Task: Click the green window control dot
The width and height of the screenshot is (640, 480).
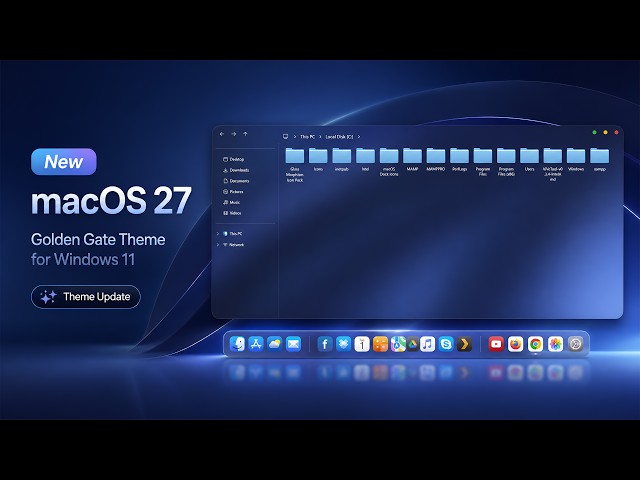Action: (594, 132)
